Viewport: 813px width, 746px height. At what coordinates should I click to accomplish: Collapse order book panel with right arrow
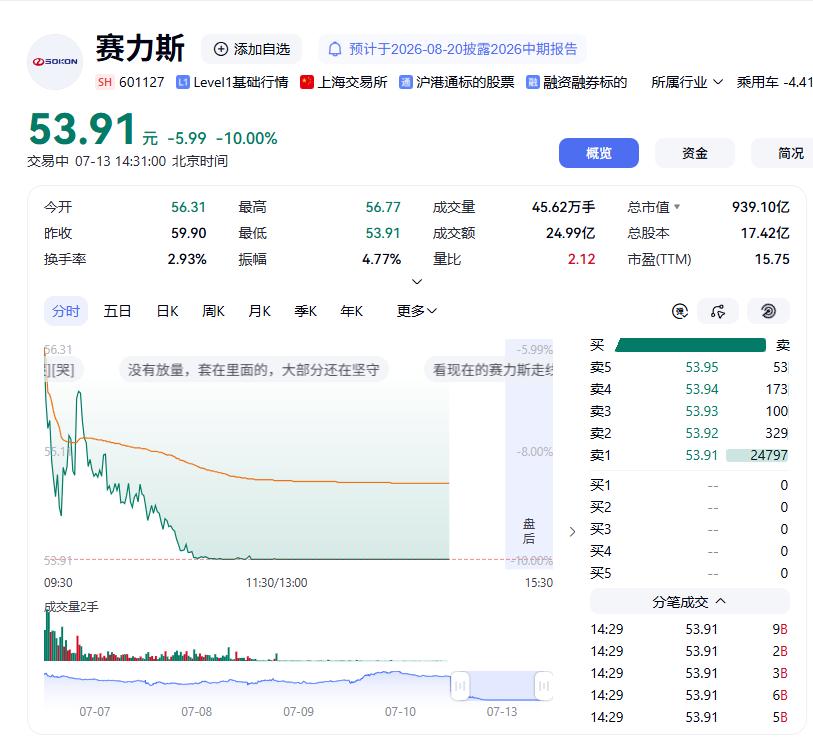pos(572,531)
